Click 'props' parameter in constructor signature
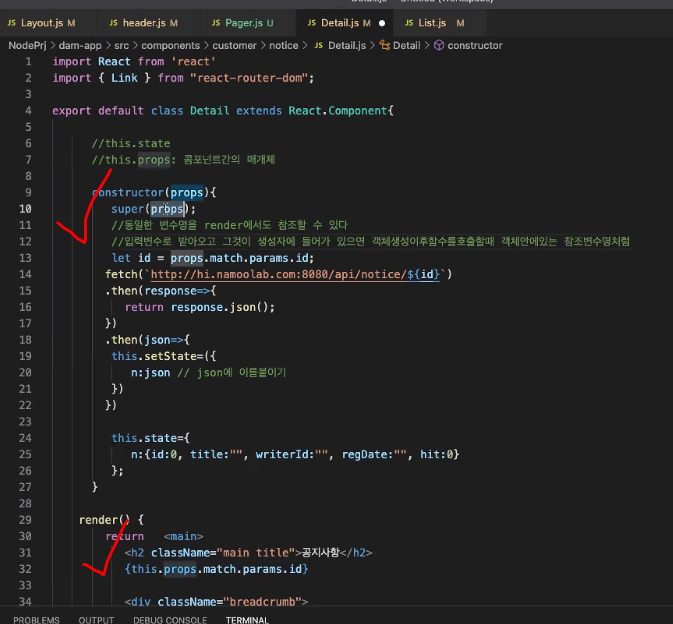This screenshot has height=624, width=673. pyautogui.click(x=187, y=193)
